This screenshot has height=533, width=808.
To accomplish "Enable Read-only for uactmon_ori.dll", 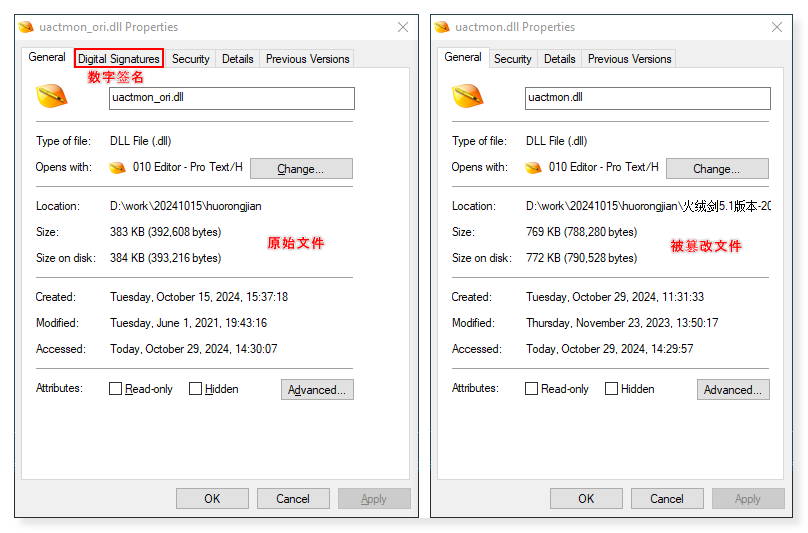I will (116, 389).
